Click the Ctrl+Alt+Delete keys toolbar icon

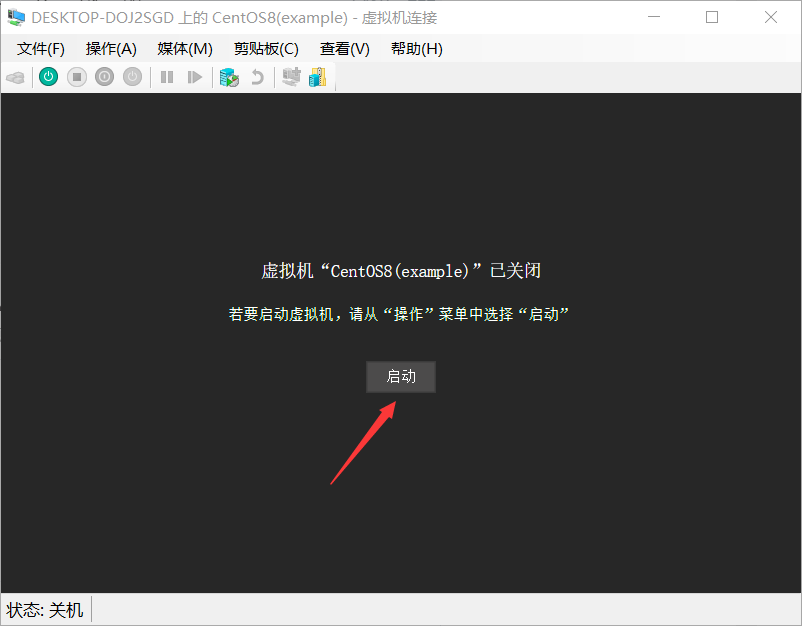[x=15, y=78]
